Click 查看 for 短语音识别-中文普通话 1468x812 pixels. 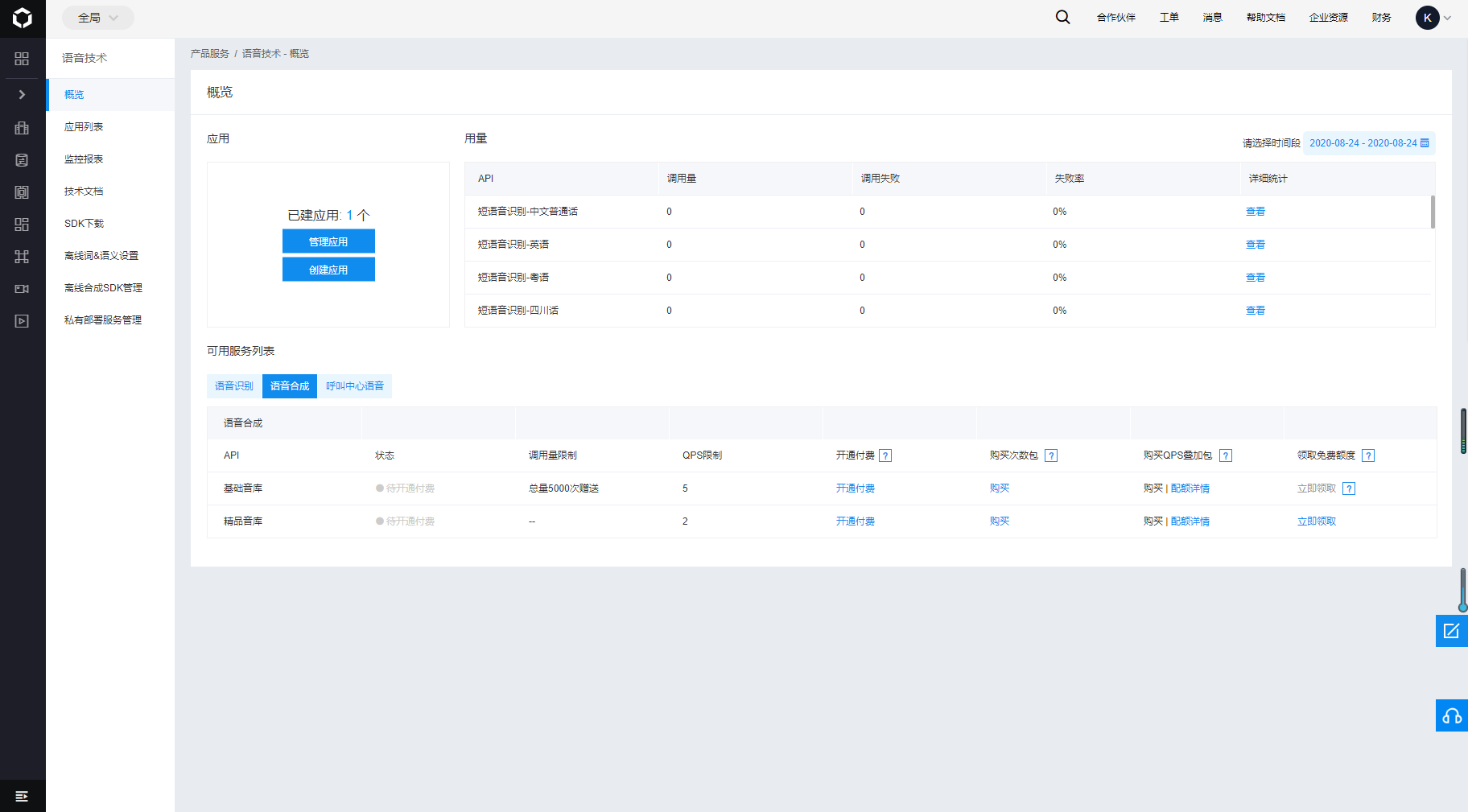click(1256, 212)
